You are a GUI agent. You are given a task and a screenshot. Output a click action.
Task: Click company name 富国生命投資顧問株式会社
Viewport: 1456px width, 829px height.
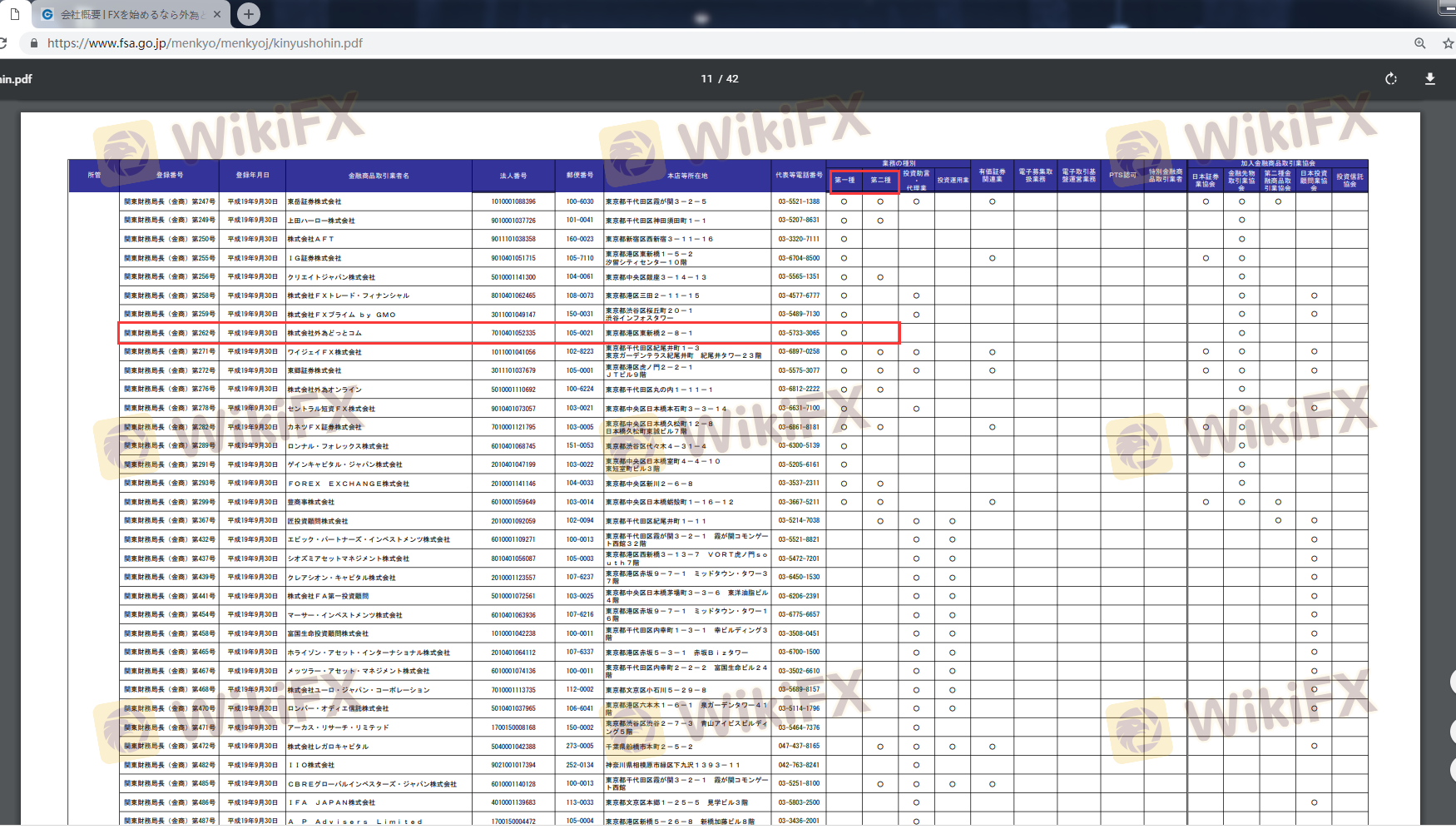coord(328,634)
